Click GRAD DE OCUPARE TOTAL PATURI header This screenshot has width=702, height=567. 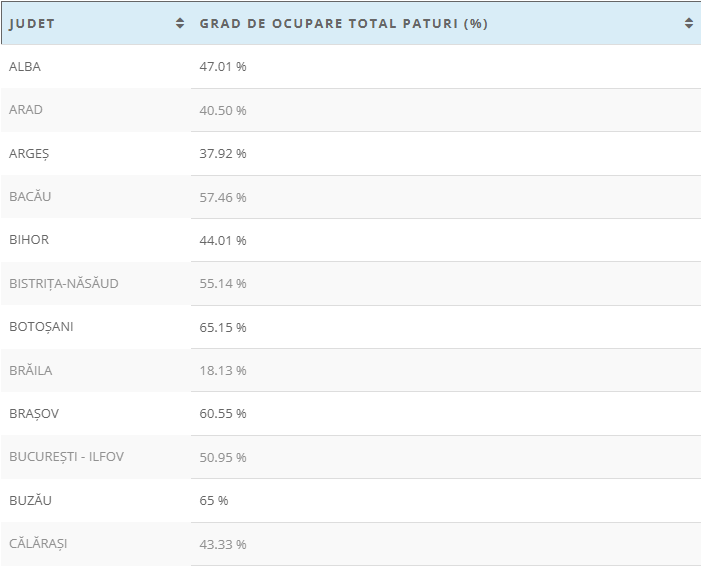343,24
